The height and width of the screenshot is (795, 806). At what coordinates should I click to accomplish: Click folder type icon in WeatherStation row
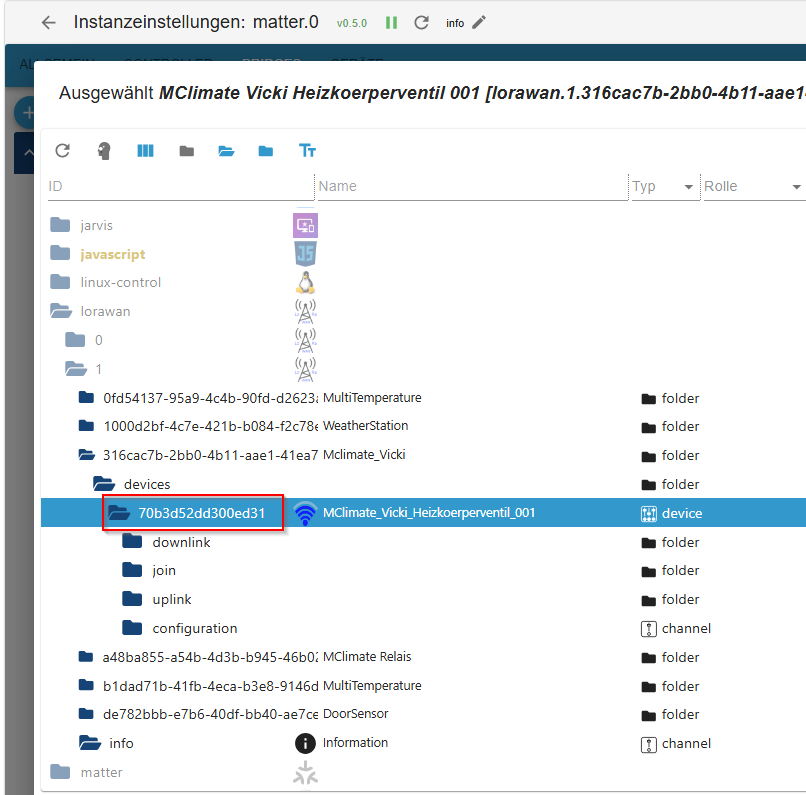(x=649, y=428)
